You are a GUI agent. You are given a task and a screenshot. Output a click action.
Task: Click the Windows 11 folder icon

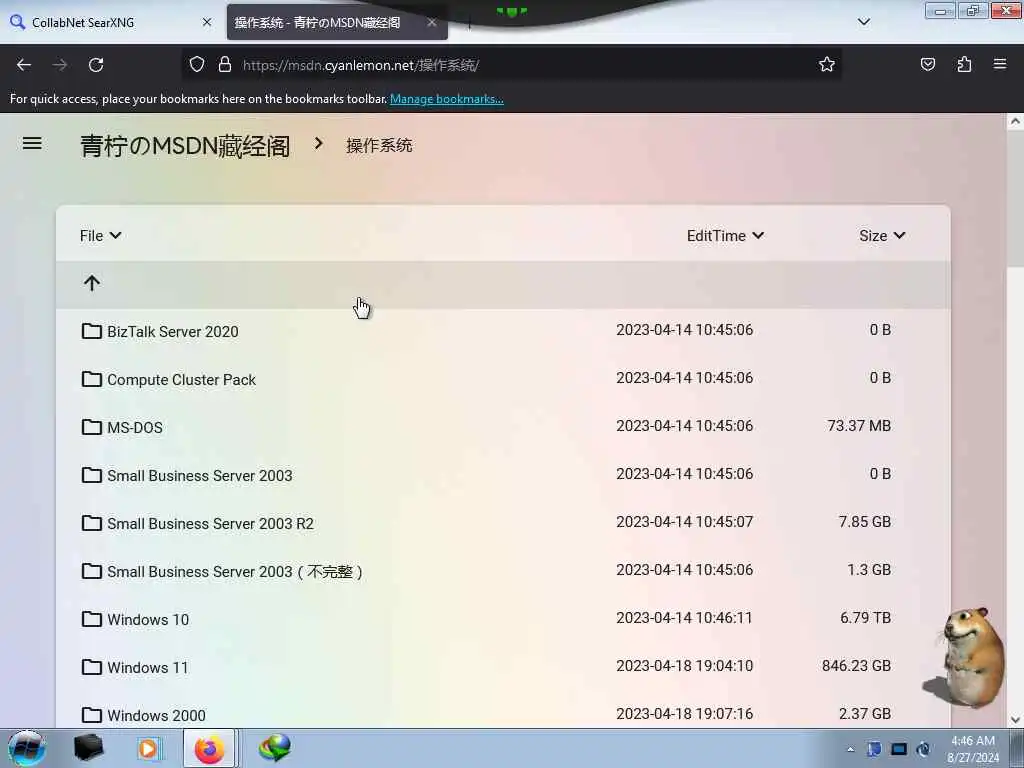[x=91, y=667]
